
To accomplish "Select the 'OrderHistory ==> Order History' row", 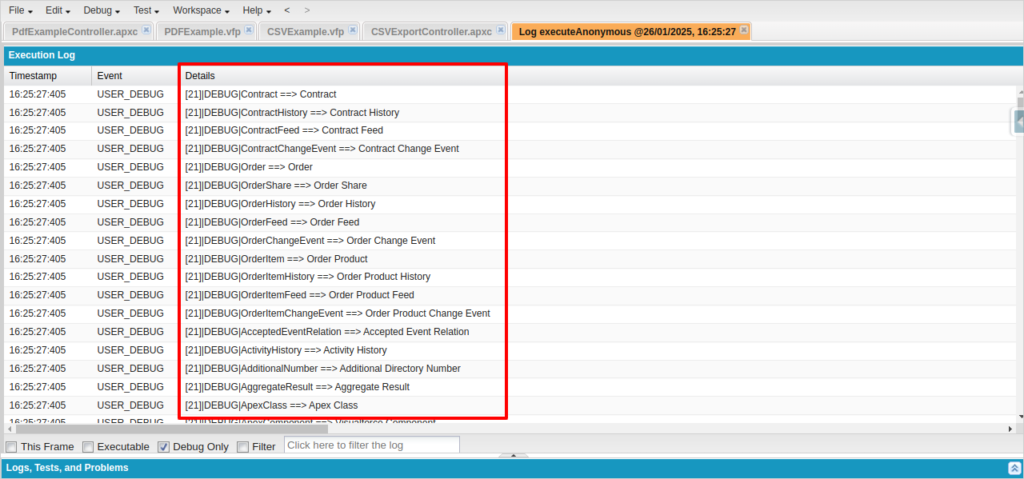I will [510, 204].
